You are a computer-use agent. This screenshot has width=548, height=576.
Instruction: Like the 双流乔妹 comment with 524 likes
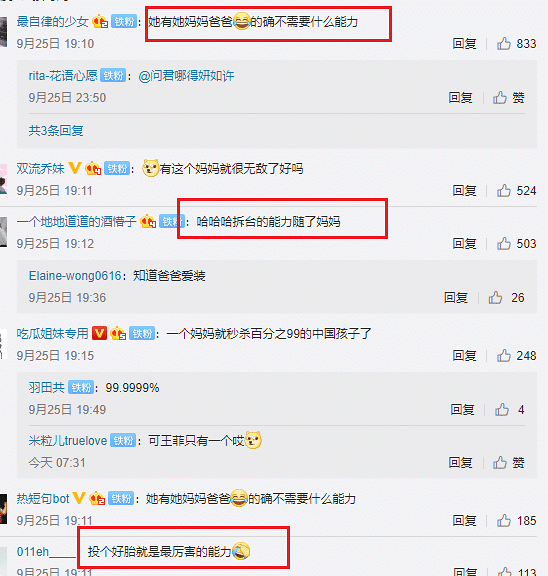504,191
